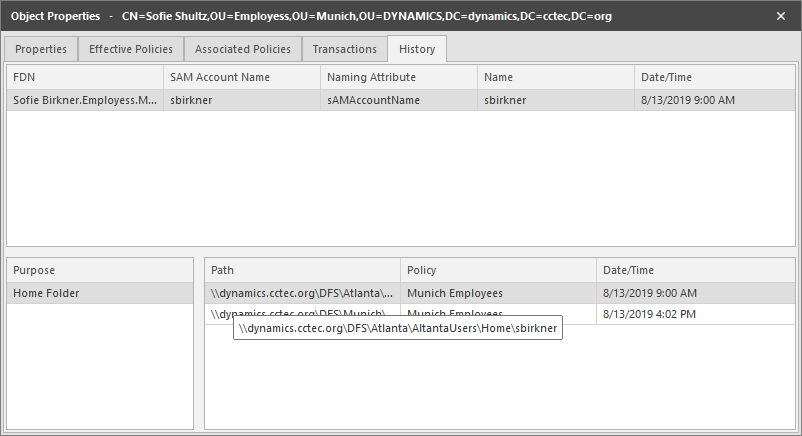Open the Effective Policies tab
This screenshot has width=802, height=436.
(x=131, y=49)
